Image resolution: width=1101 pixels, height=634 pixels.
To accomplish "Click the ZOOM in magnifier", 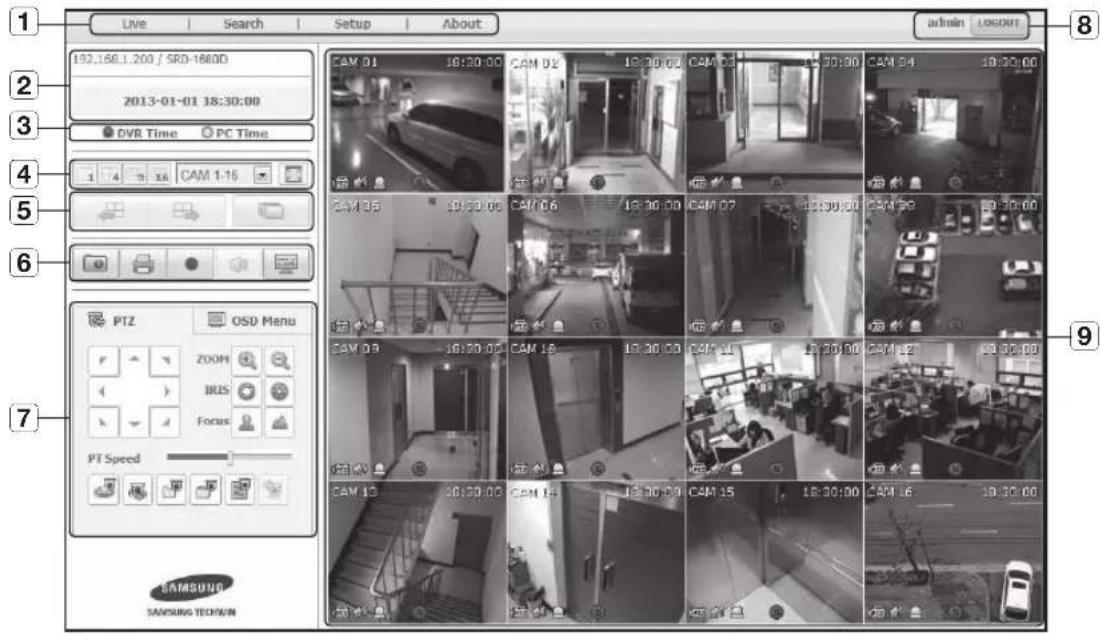I will click(x=246, y=360).
